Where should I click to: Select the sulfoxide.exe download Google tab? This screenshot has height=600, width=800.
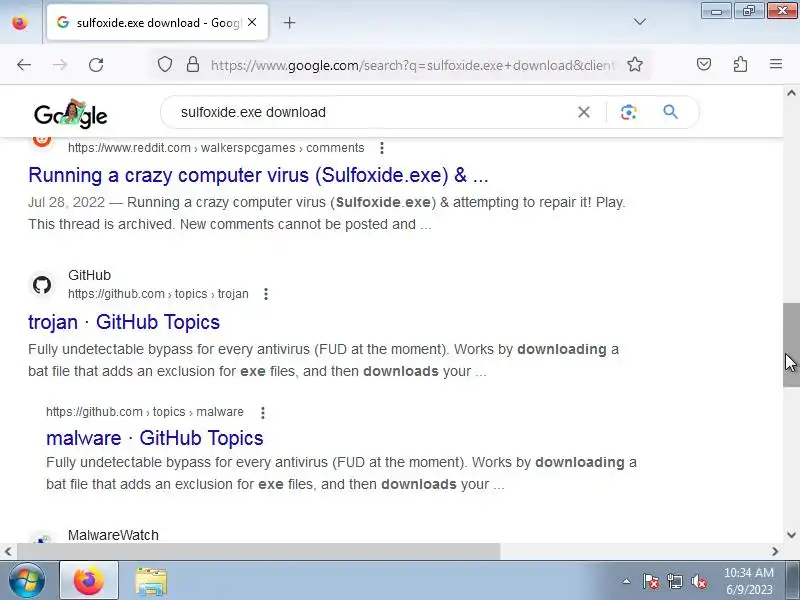point(157,22)
